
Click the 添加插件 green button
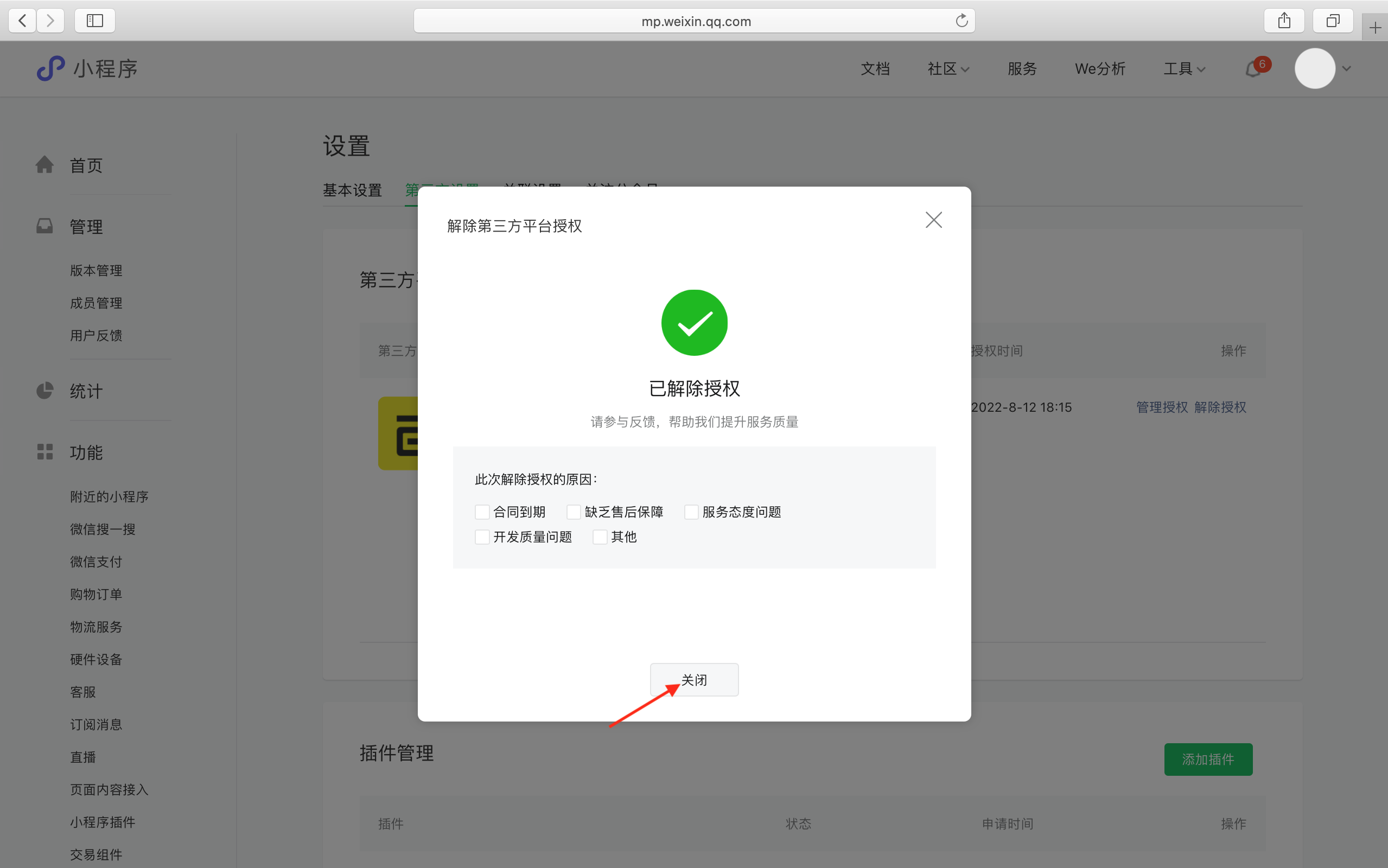(x=1208, y=759)
